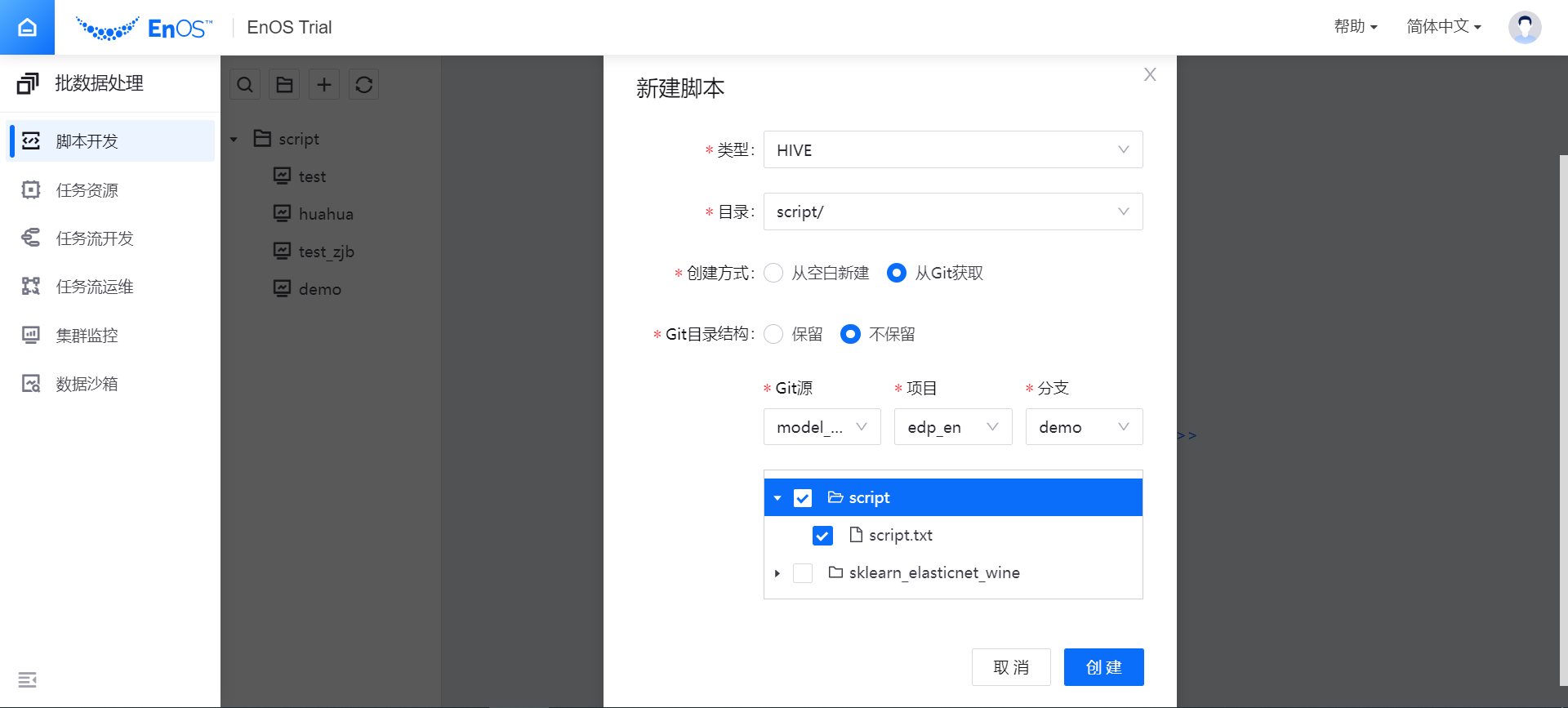Uncheck the script folder checkbox
This screenshot has width=1568, height=708.
[803, 498]
